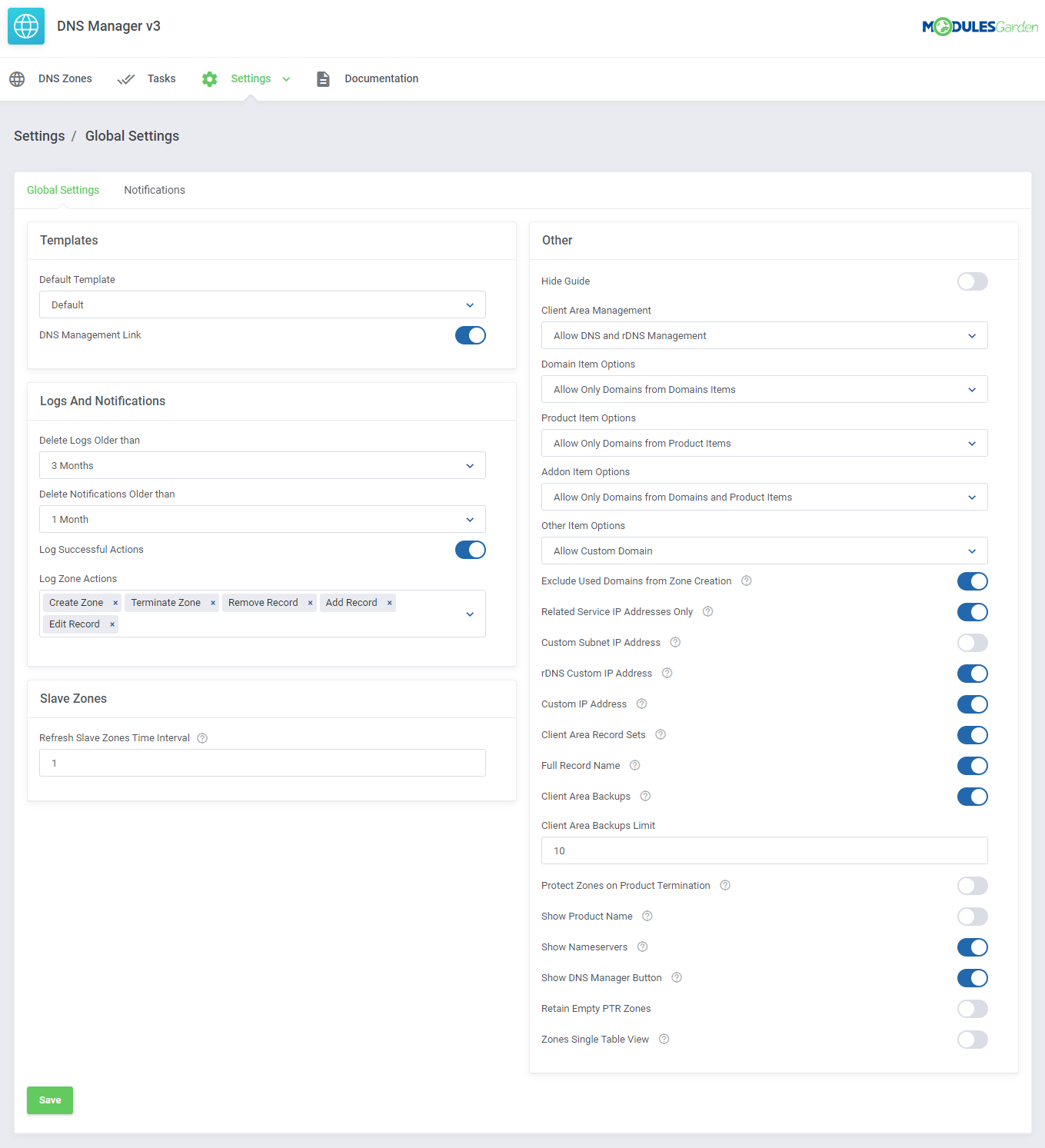
Task: Open Client Area Management dropdown
Action: (764, 335)
